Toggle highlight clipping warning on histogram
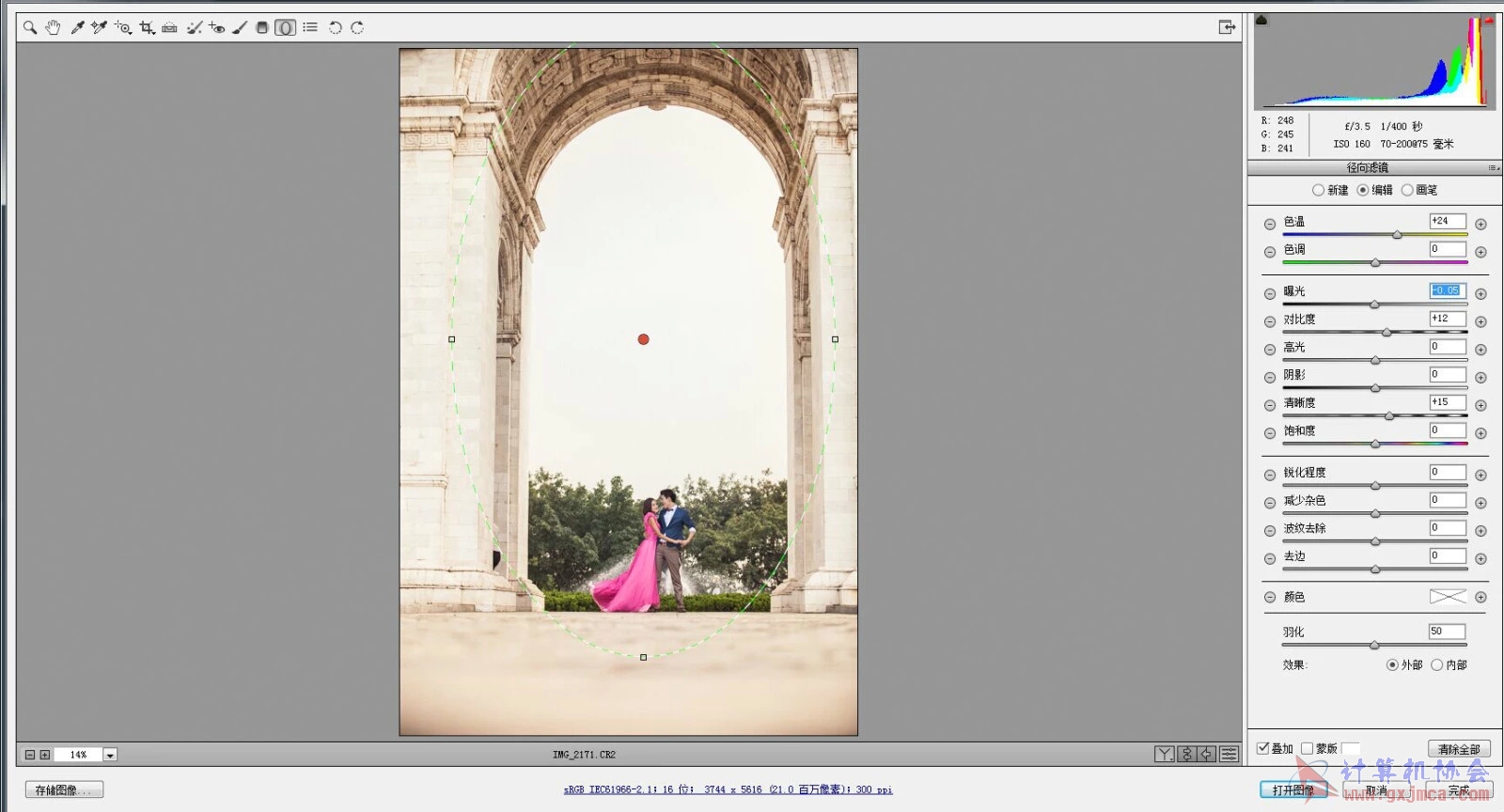The width and height of the screenshot is (1504, 812). (x=1489, y=20)
